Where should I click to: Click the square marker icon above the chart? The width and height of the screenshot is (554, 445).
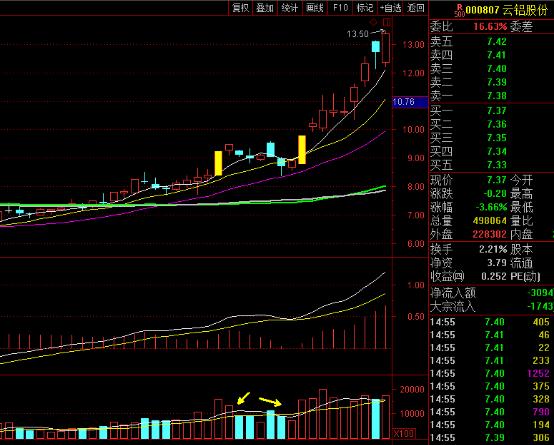pyautogui.click(x=387, y=23)
